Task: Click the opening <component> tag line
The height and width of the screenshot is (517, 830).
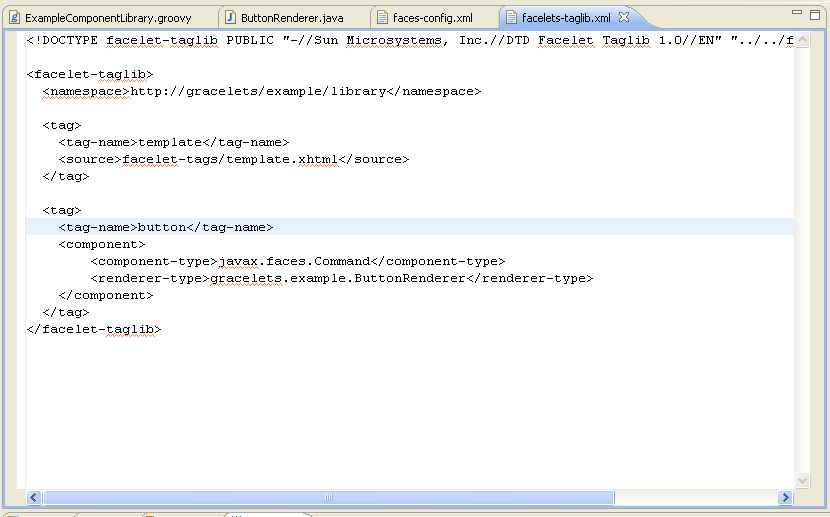Action: click(102, 244)
